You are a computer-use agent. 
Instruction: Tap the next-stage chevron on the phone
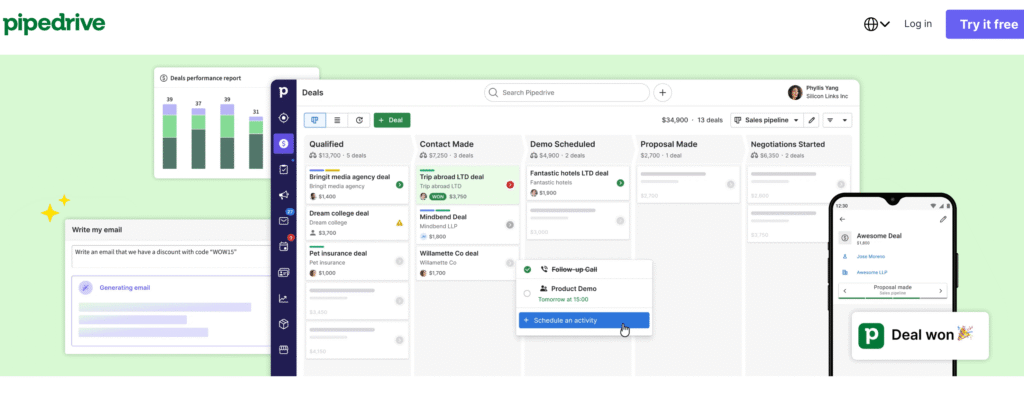pyautogui.click(x=940, y=290)
